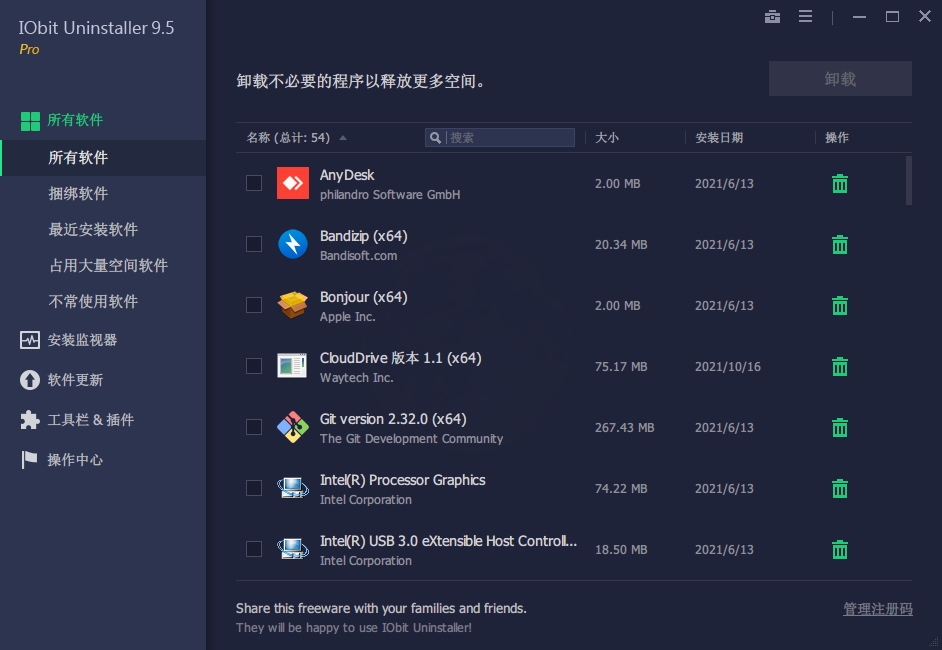Image resolution: width=942 pixels, height=650 pixels.
Task: Delete Intel(R) Processor Graphics via trash icon
Action: click(840, 488)
